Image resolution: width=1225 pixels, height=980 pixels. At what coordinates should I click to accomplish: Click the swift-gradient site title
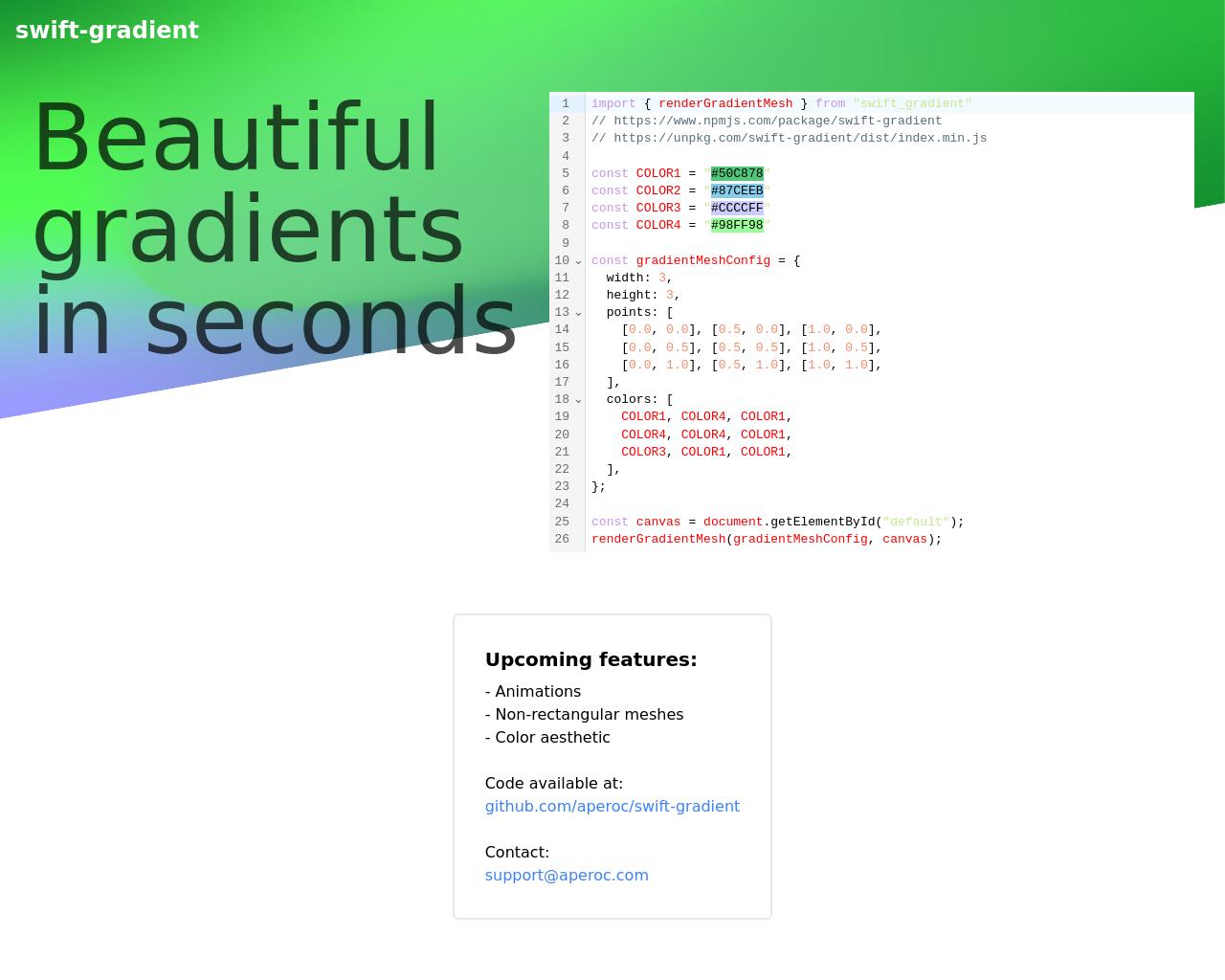107,31
